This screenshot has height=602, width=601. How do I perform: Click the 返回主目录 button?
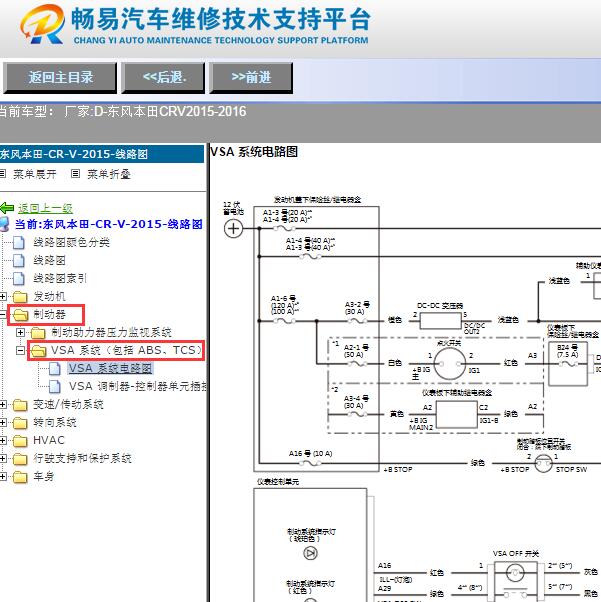(60, 78)
